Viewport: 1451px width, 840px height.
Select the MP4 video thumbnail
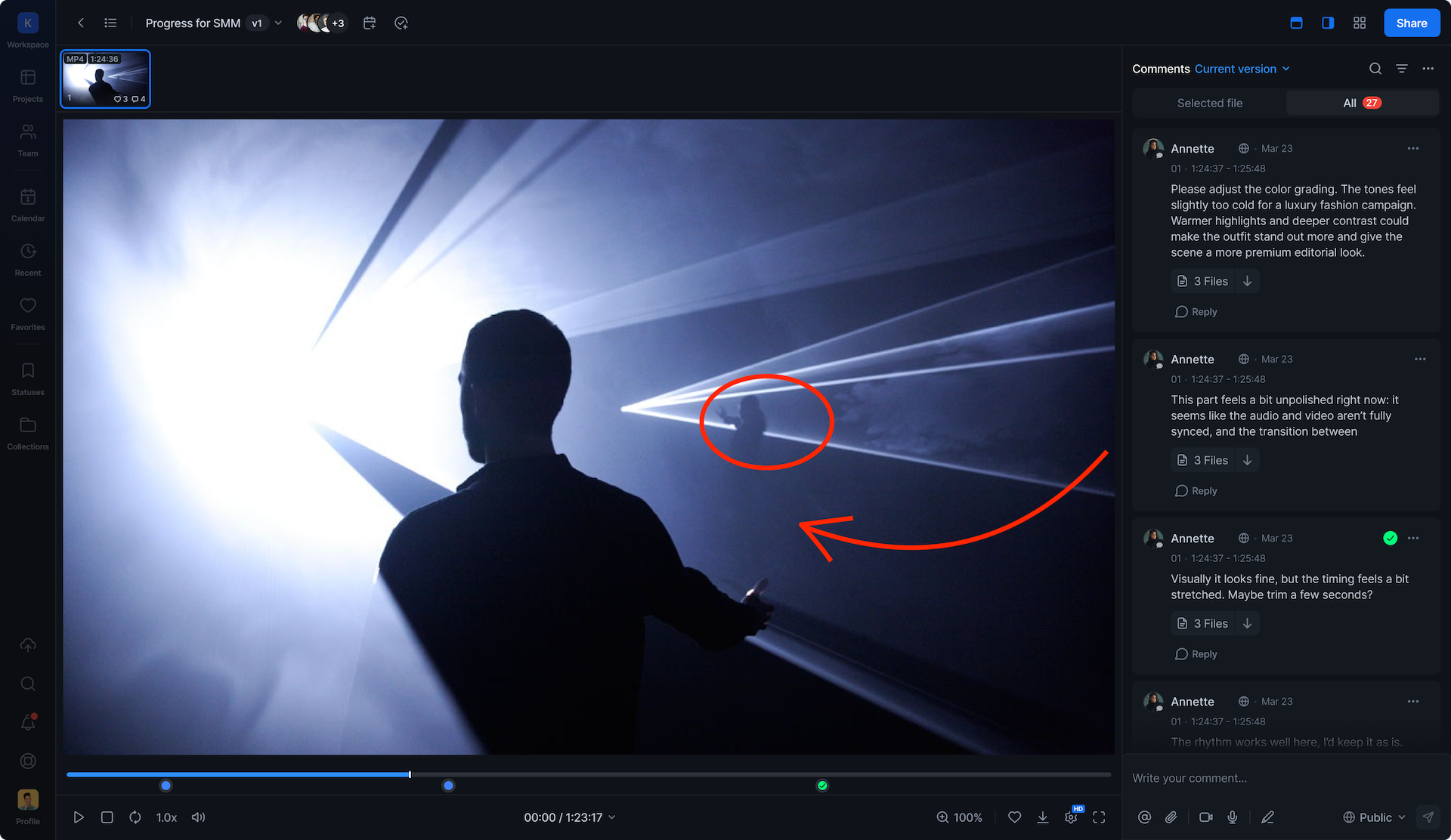coord(105,79)
